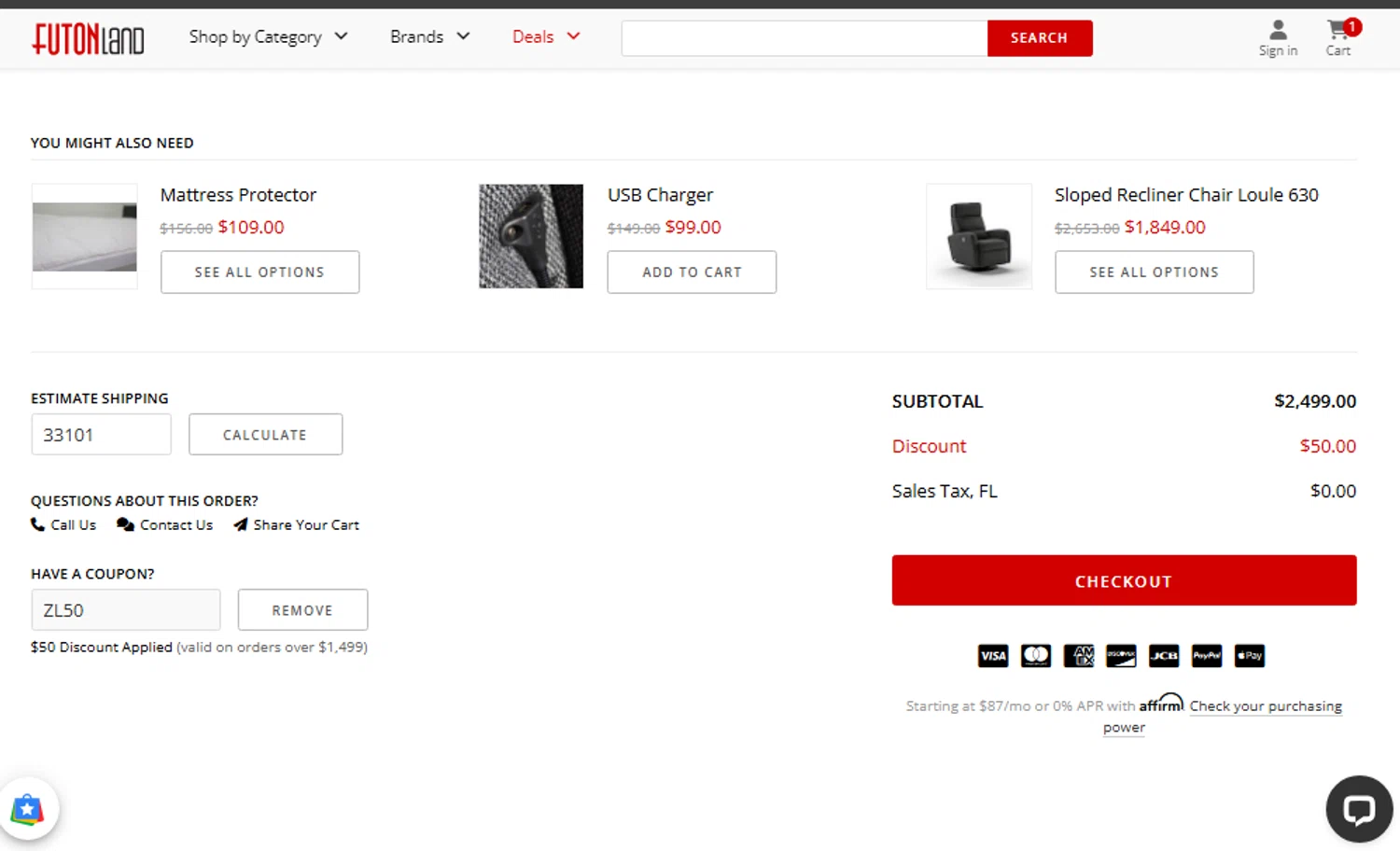Select the JCB payment icon

(x=1164, y=656)
